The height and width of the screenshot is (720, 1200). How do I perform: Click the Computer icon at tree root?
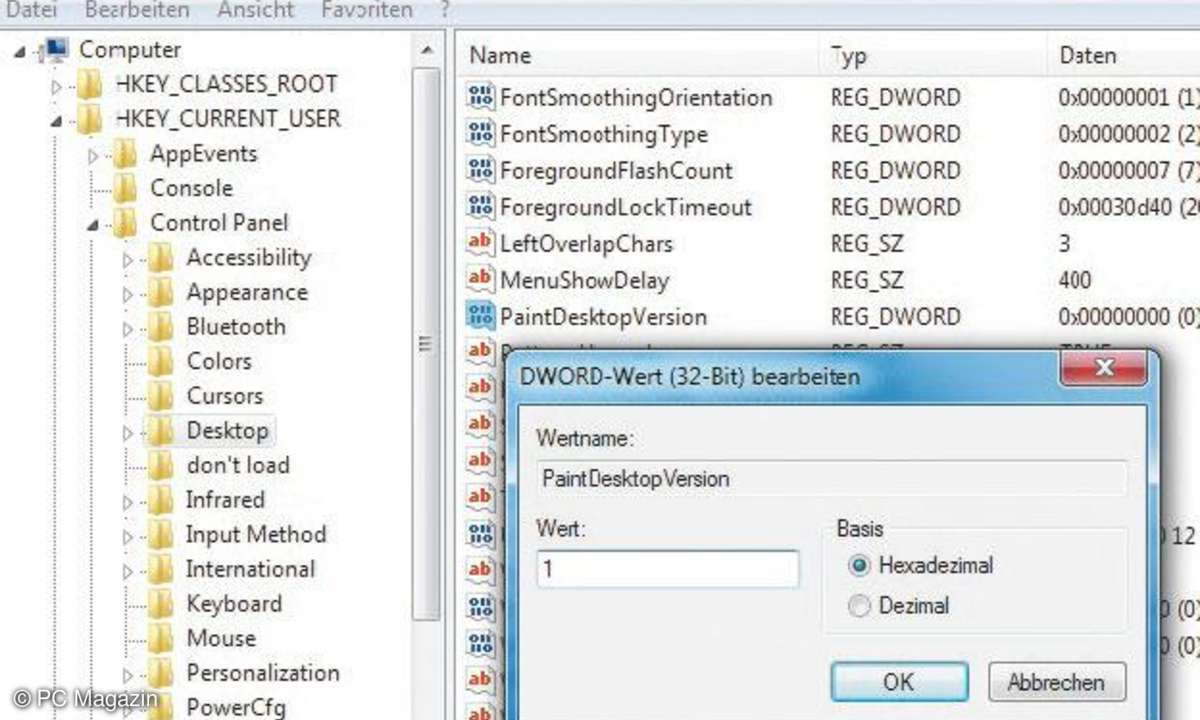(x=56, y=50)
